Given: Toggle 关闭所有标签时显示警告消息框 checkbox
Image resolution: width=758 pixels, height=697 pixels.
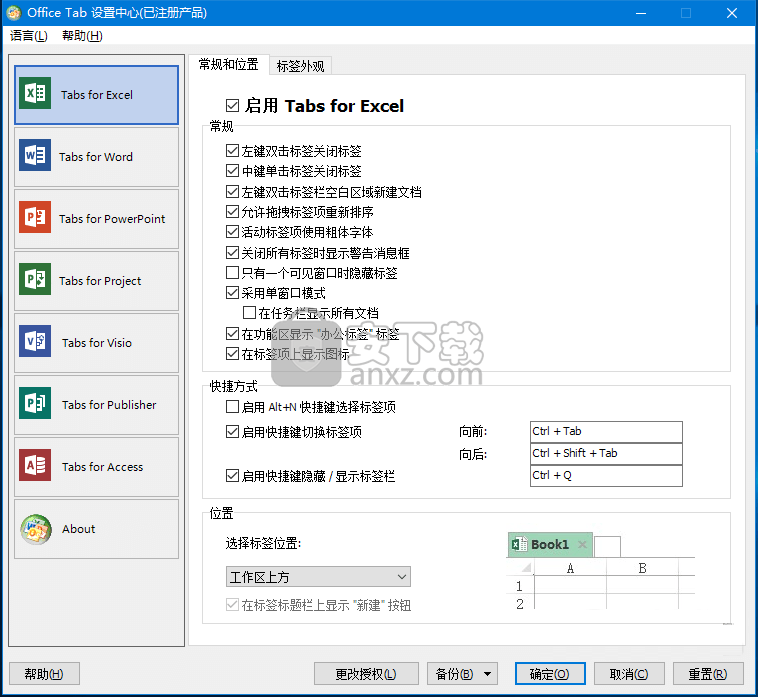Looking at the screenshot, I should tap(233, 253).
